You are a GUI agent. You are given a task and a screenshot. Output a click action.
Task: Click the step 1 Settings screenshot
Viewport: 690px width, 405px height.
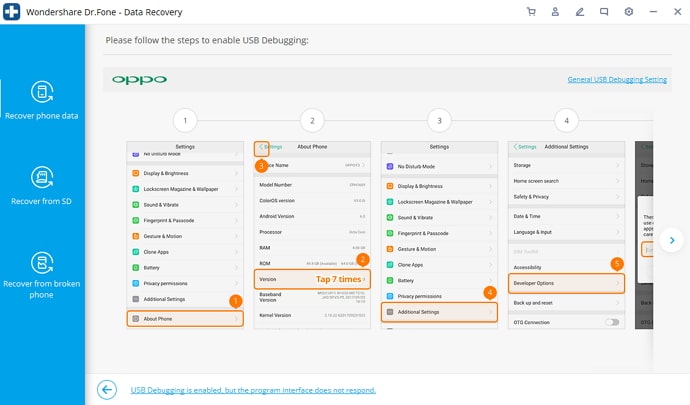(x=185, y=235)
